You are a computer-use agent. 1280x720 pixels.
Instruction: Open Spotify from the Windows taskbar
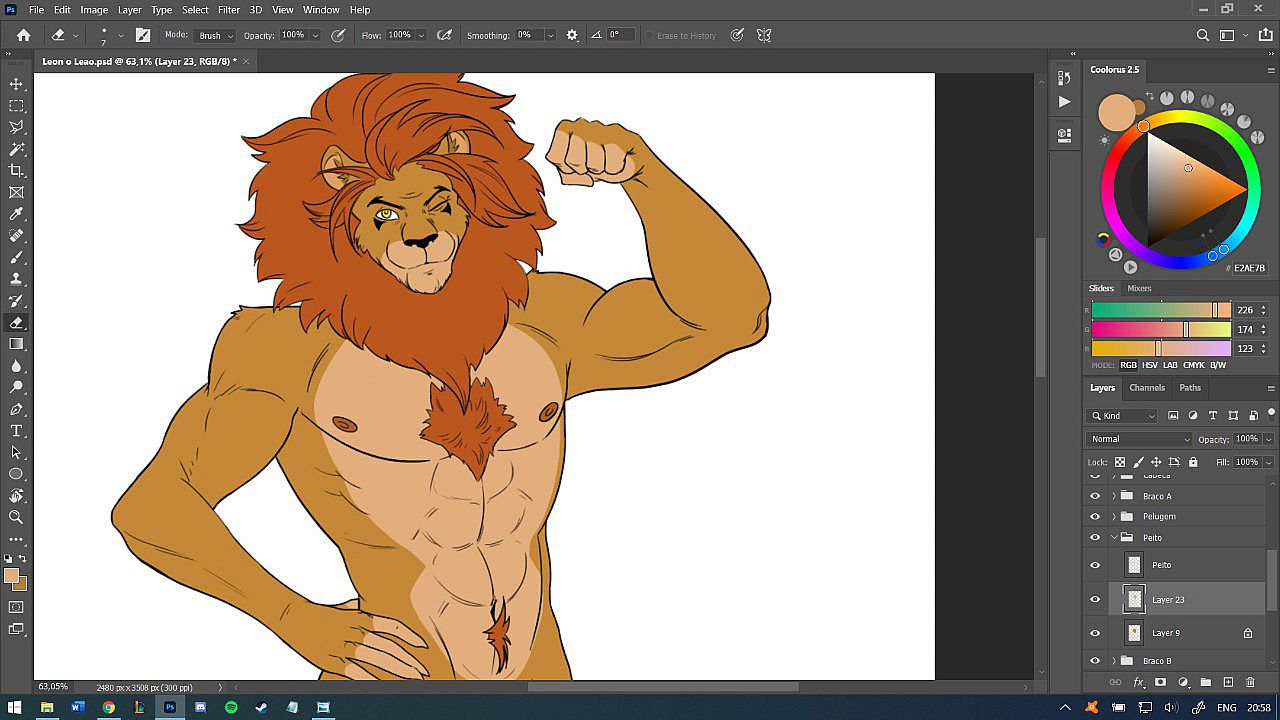click(x=231, y=707)
